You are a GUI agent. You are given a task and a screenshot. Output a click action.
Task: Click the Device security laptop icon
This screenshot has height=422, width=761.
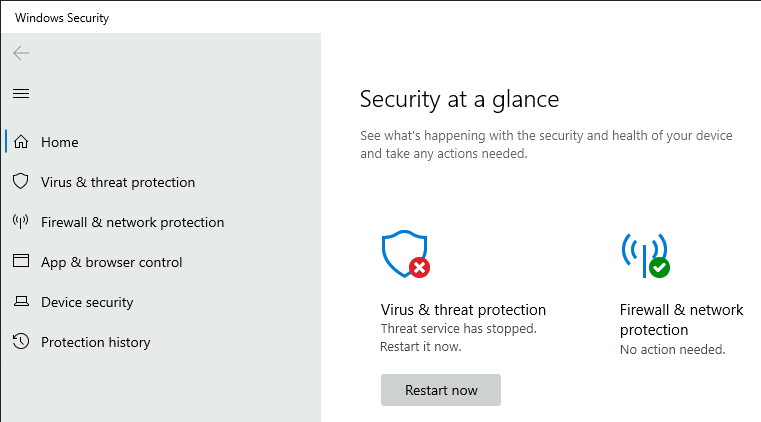(x=21, y=302)
